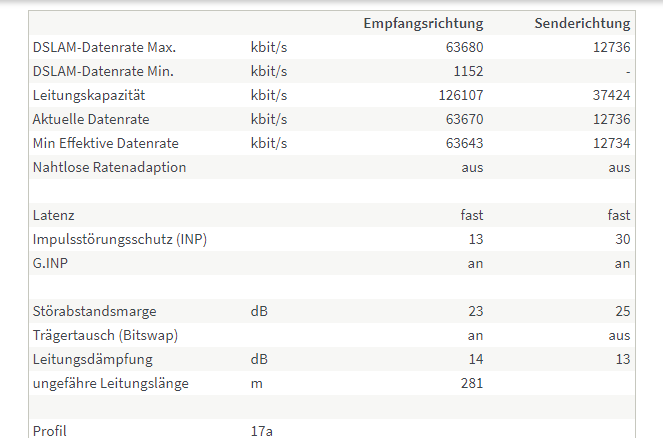The height and width of the screenshot is (438, 663).
Task: Click the receive value 63680
Action: [464, 47]
